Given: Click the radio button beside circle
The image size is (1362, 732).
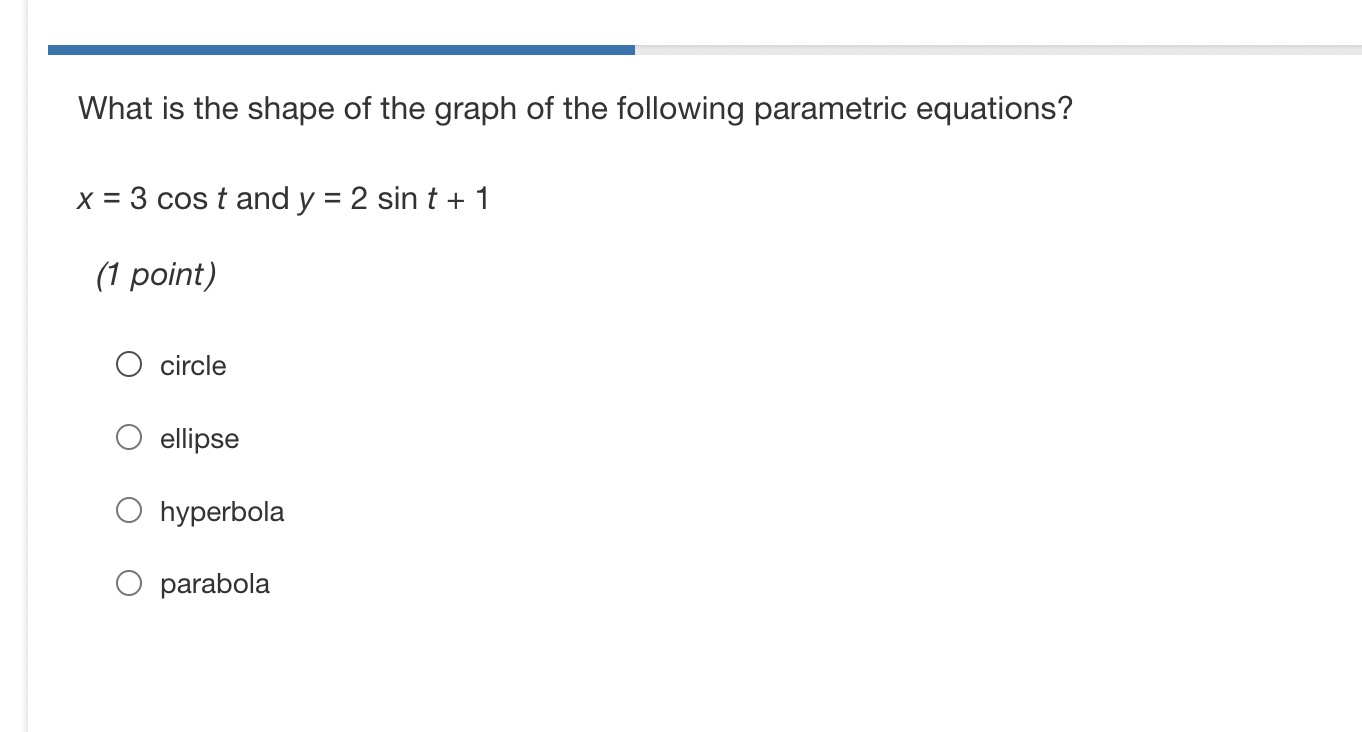Looking at the screenshot, I should click(x=128, y=364).
